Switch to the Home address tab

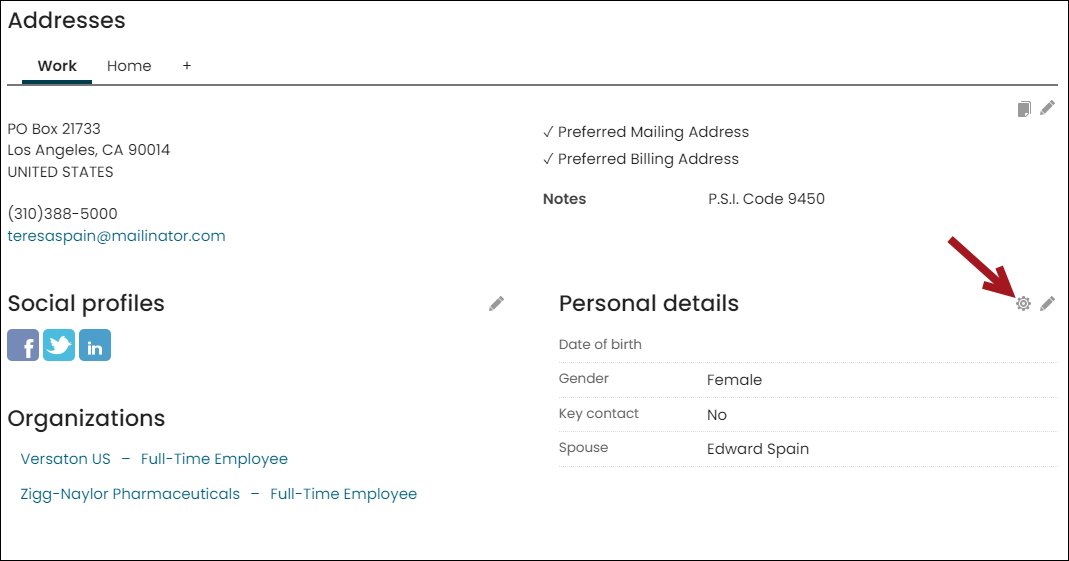[x=129, y=66]
